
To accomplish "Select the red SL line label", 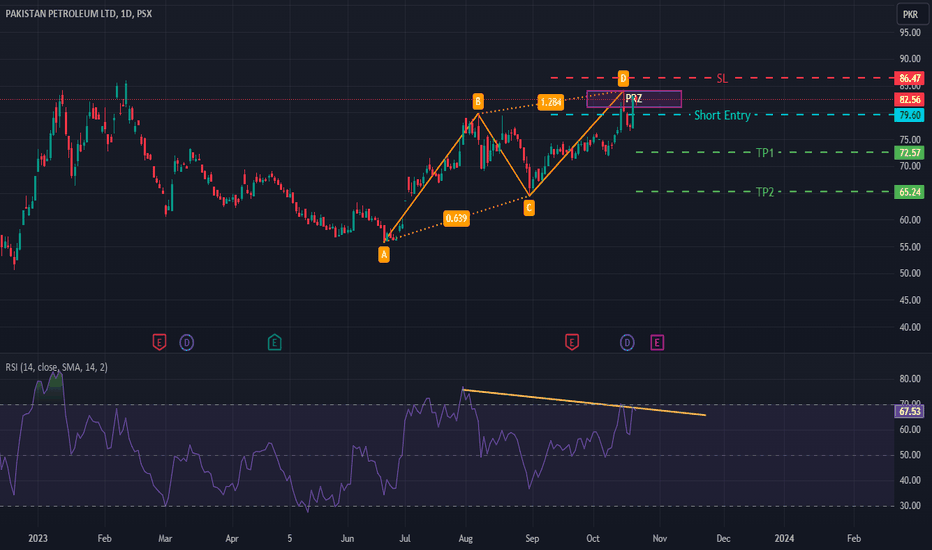I will (x=722, y=78).
